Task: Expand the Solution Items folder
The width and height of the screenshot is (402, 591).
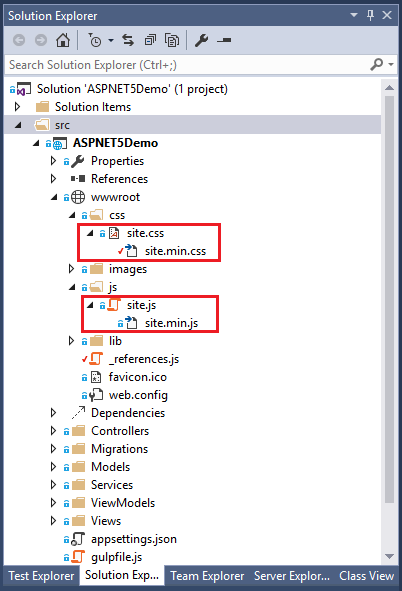Action: click(x=17, y=107)
